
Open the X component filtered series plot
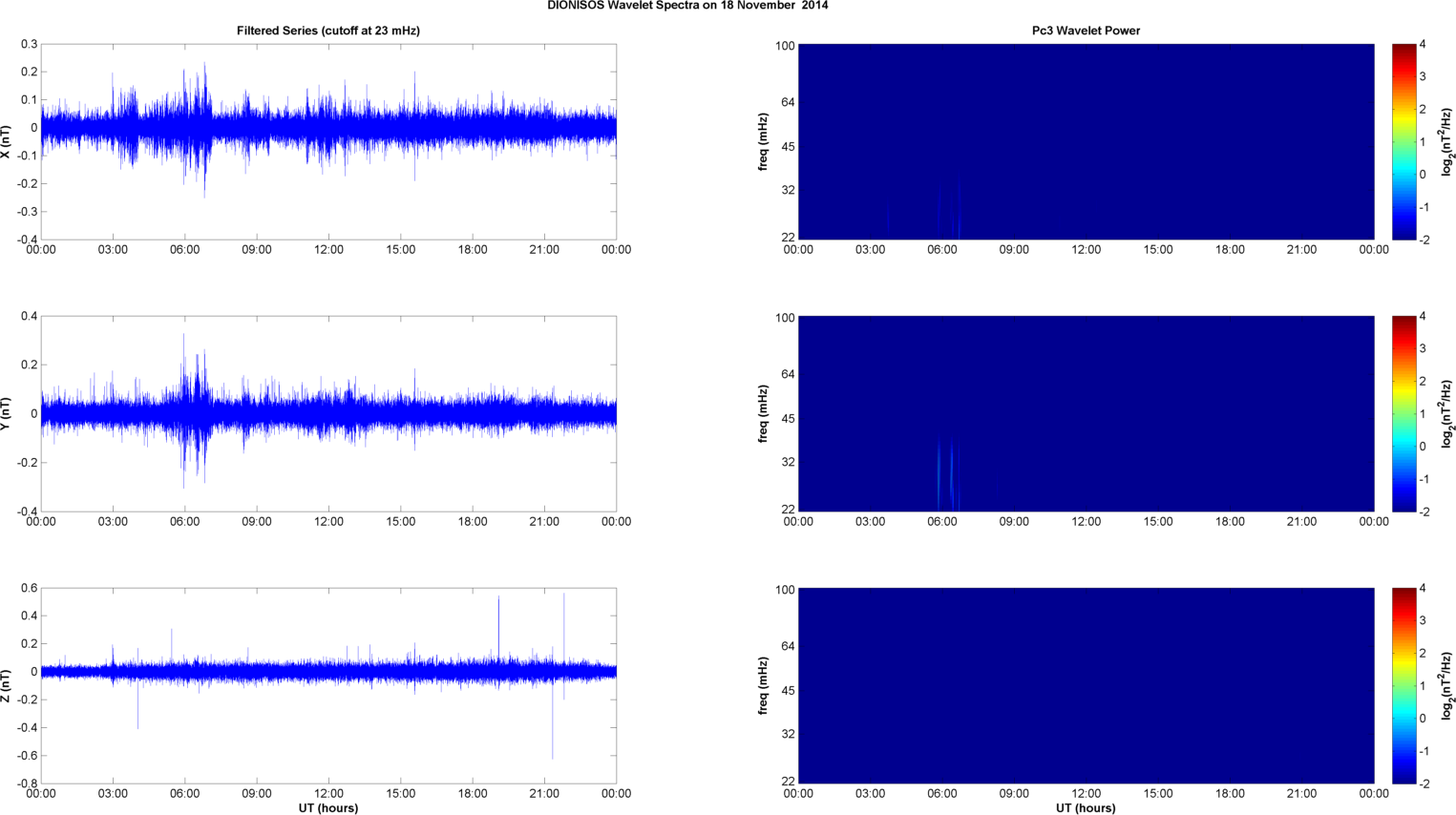click(328, 141)
